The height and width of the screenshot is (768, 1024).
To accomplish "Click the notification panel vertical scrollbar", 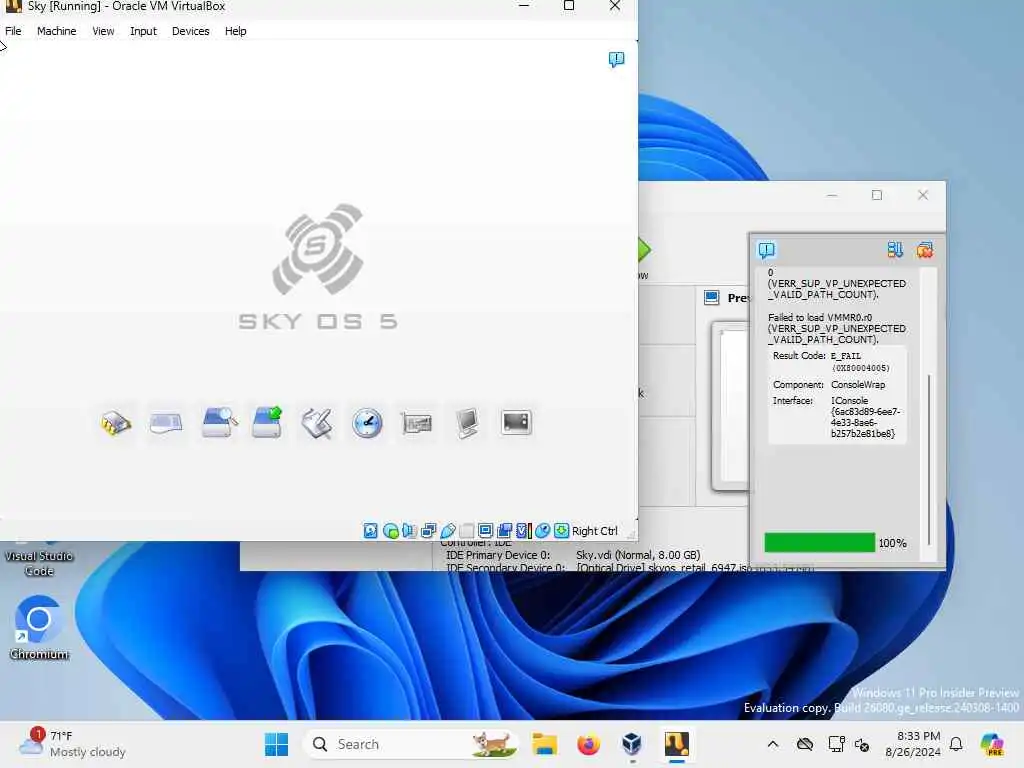I will (929, 460).
